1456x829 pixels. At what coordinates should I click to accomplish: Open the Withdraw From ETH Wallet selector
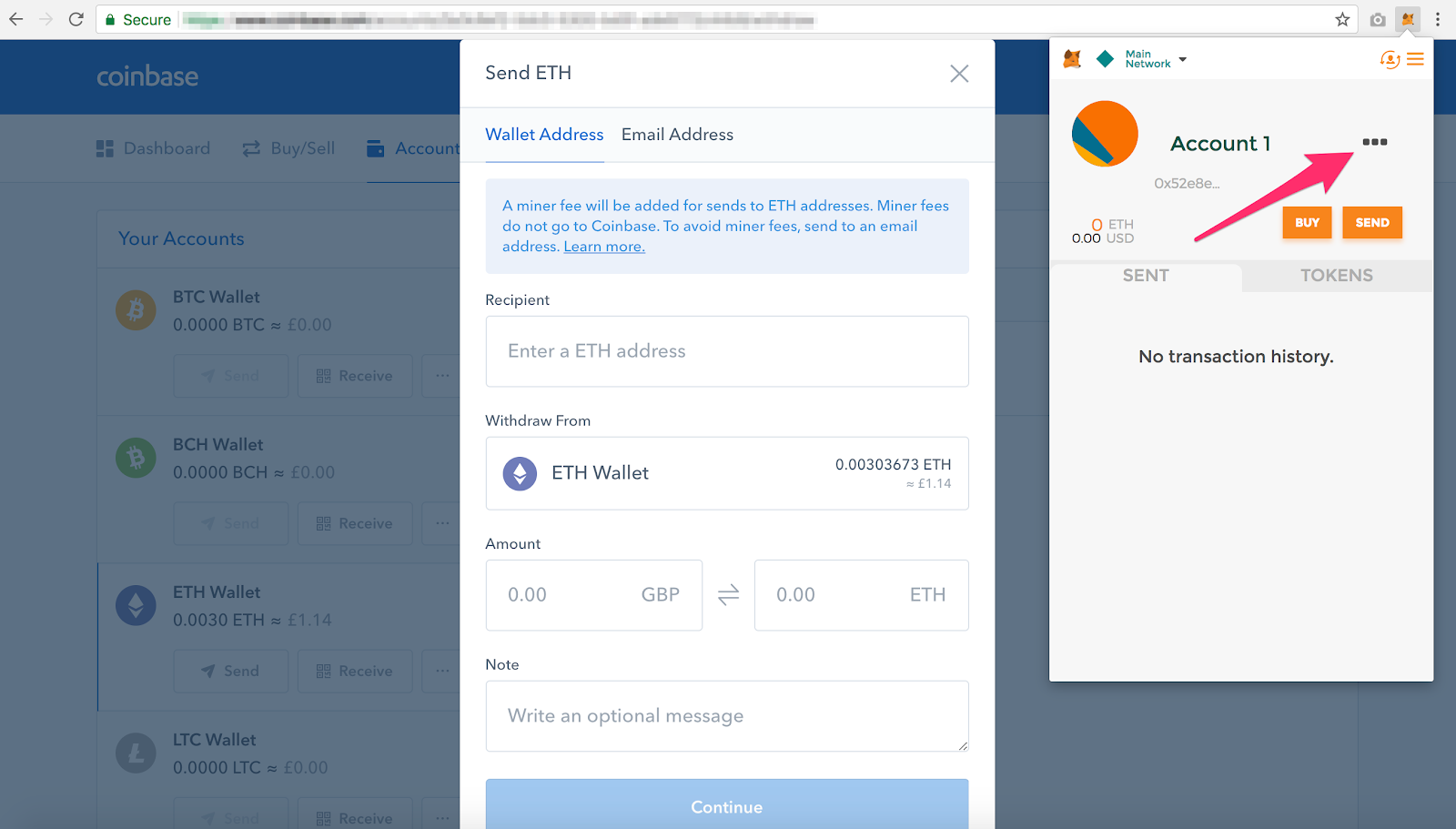tap(727, 473)
